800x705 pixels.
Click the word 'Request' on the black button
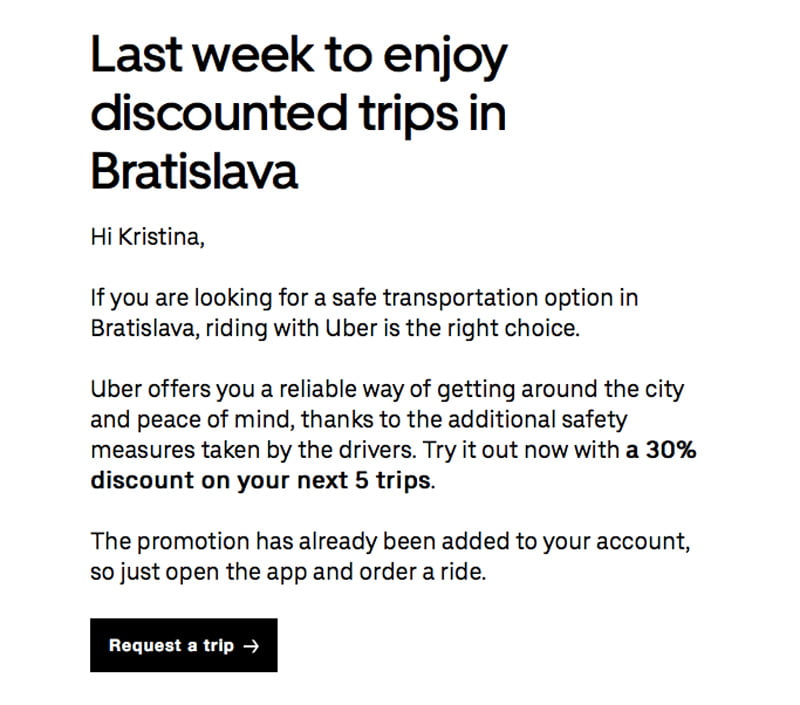[145, 645]
